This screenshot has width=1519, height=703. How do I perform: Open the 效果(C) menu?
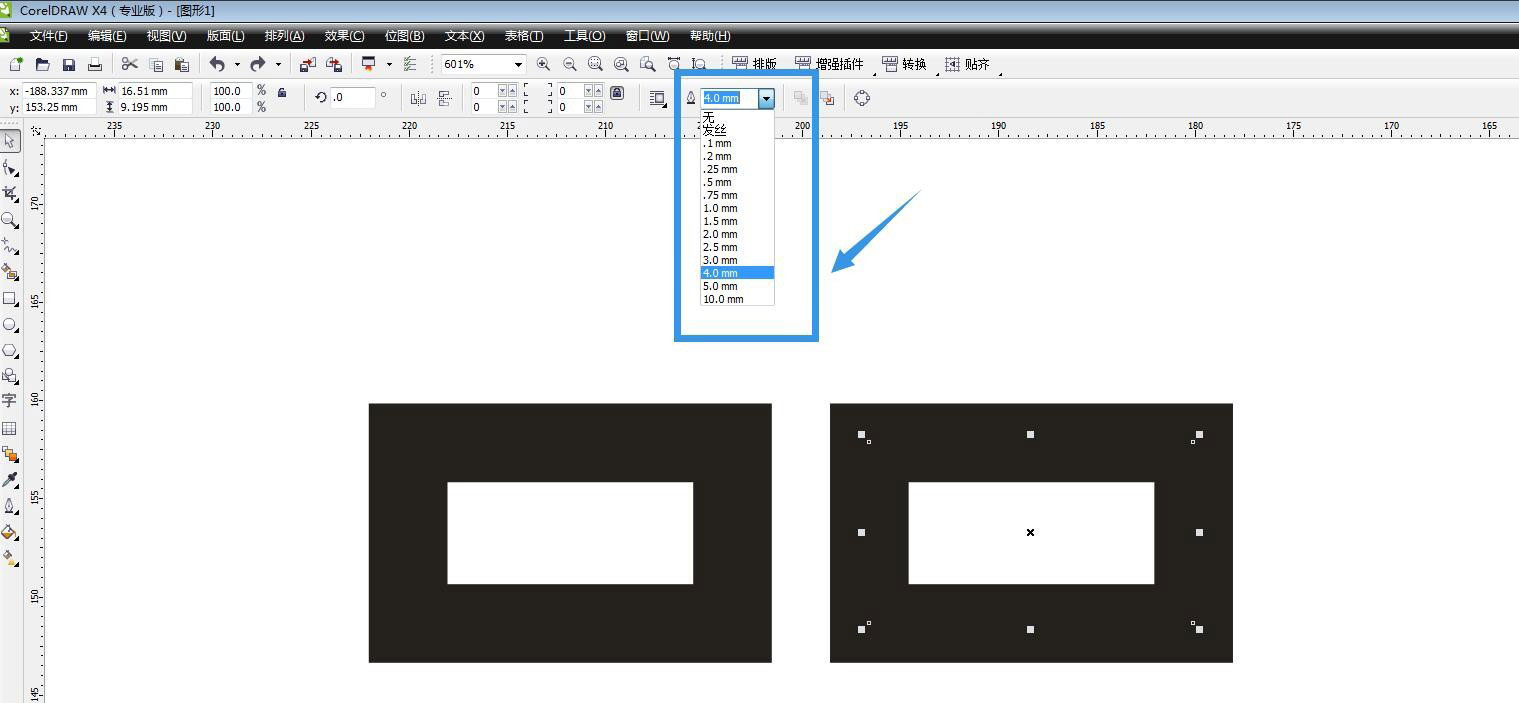[344, 36]
